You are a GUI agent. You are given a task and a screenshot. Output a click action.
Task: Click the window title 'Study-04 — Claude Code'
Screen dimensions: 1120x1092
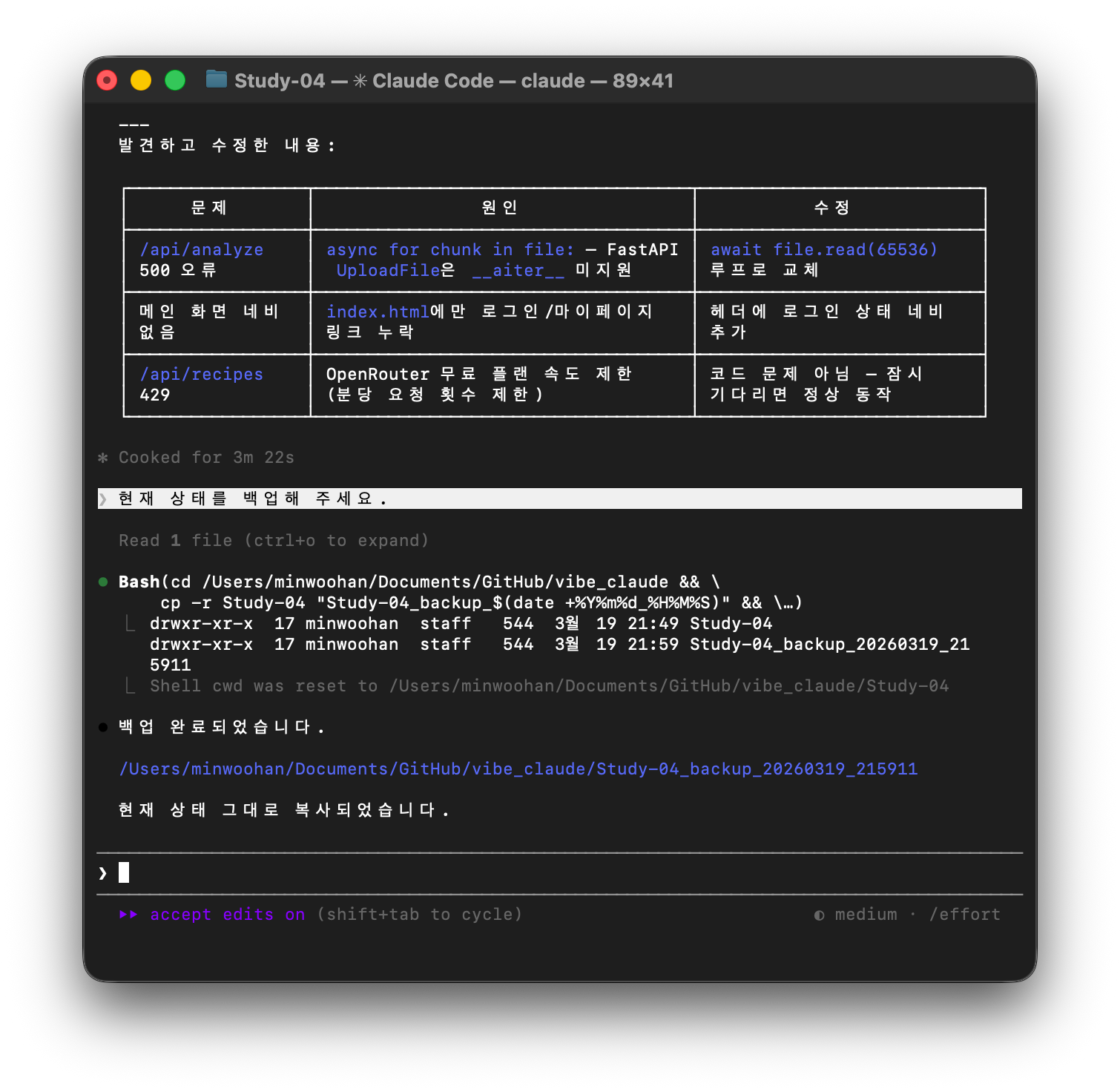click(364, 80)
